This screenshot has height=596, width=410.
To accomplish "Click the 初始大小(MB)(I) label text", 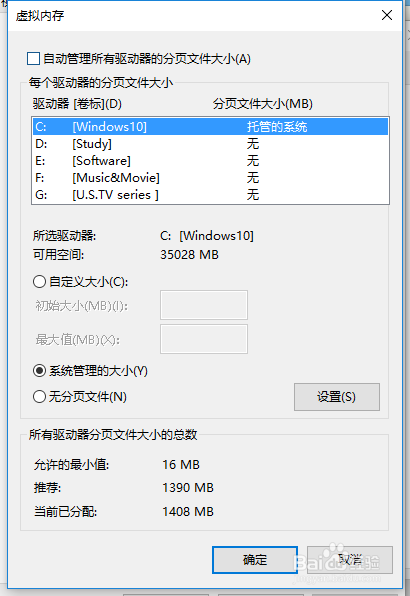I will coord(81,306).
